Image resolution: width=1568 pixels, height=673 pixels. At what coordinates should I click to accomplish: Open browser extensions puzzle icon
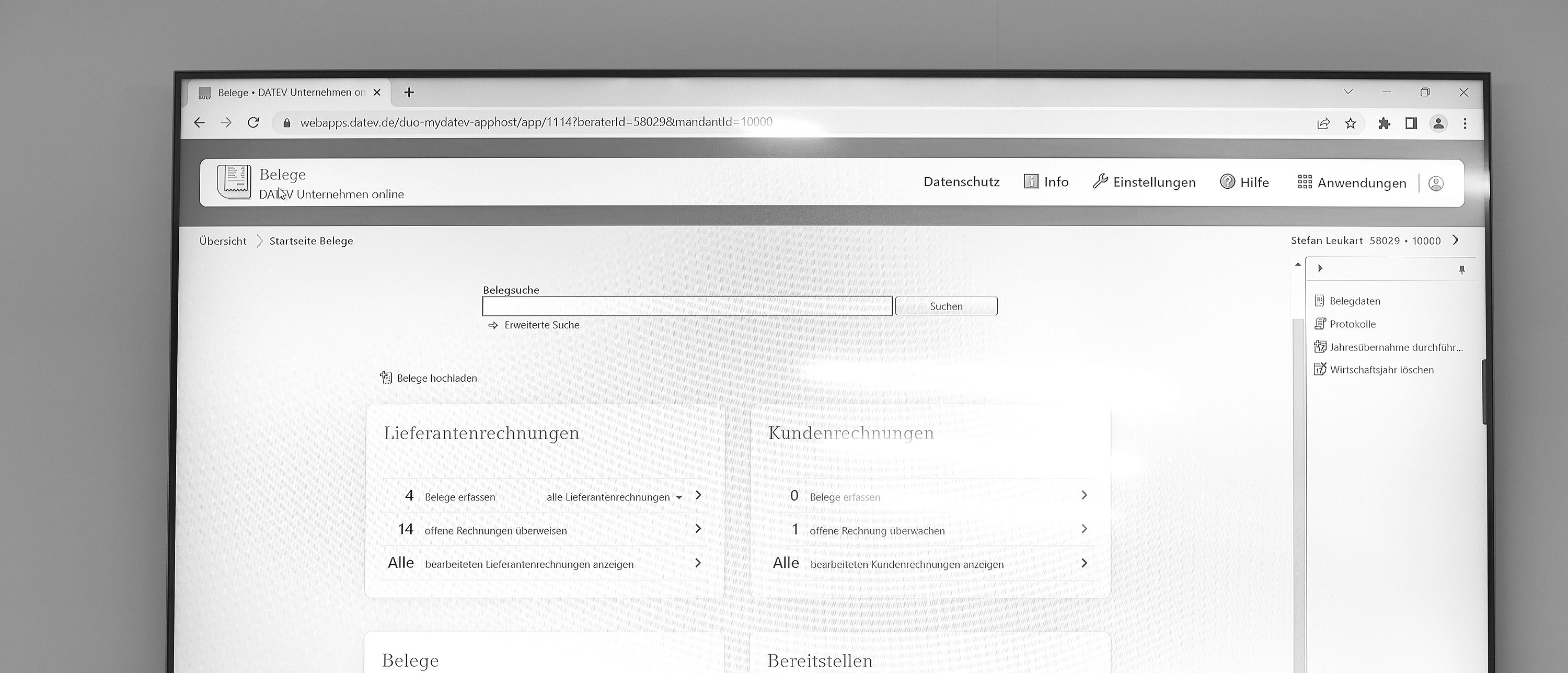(1384, 123)
